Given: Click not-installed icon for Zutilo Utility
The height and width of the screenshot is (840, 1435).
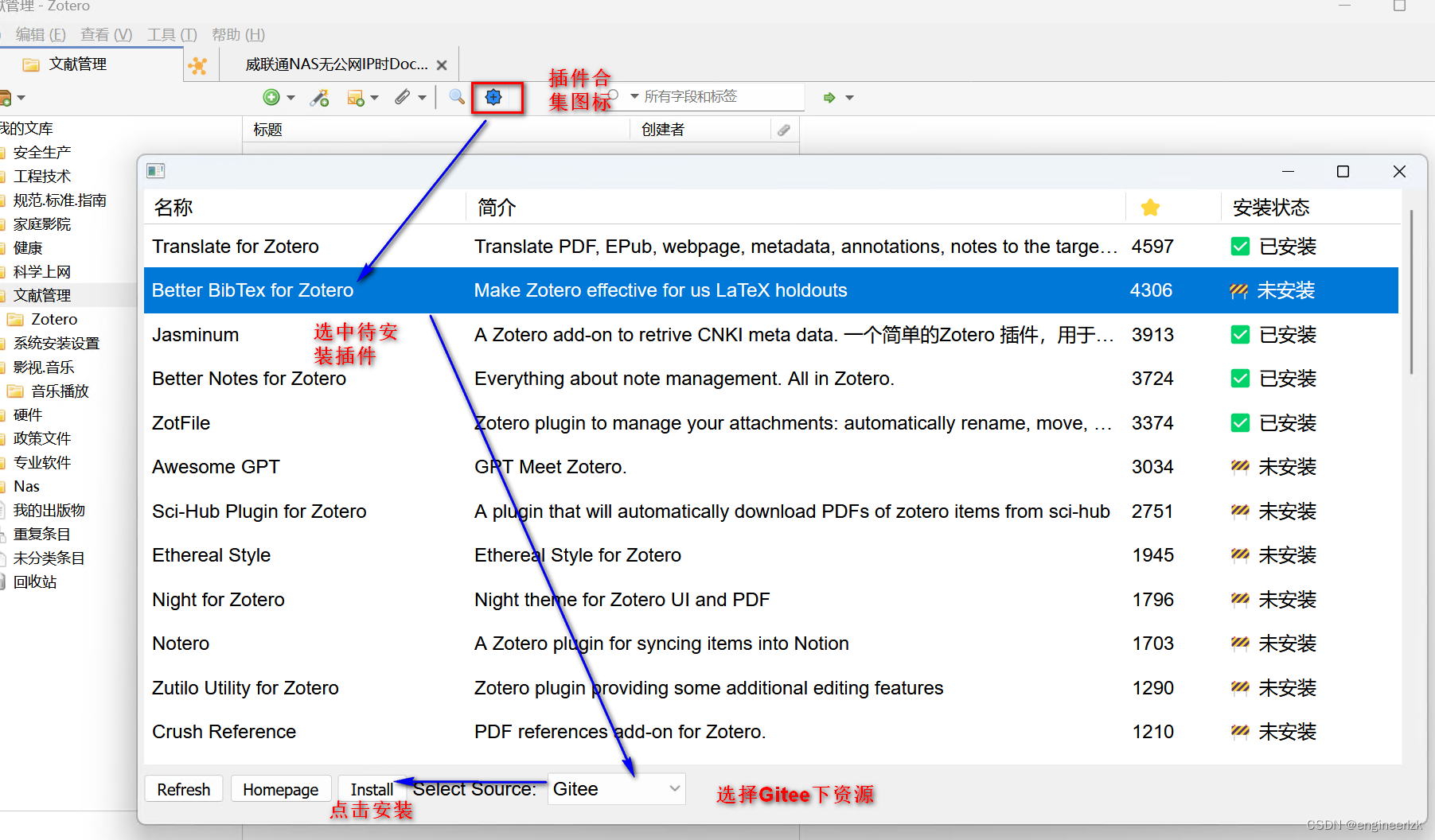Looking at the screenshot, I should pos(1240,688).
